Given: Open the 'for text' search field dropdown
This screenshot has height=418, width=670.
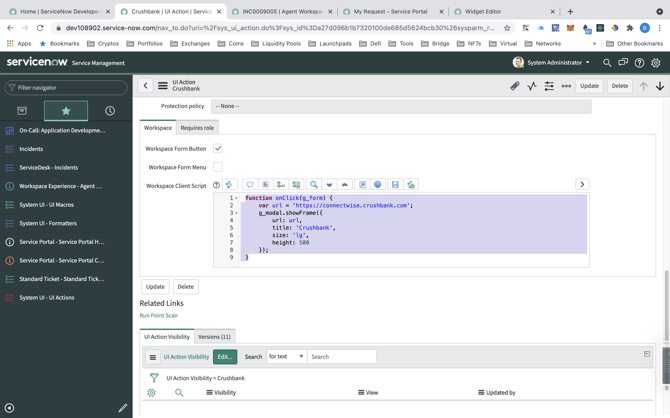Looking at the screenshot, I should (x=286, y=356).
